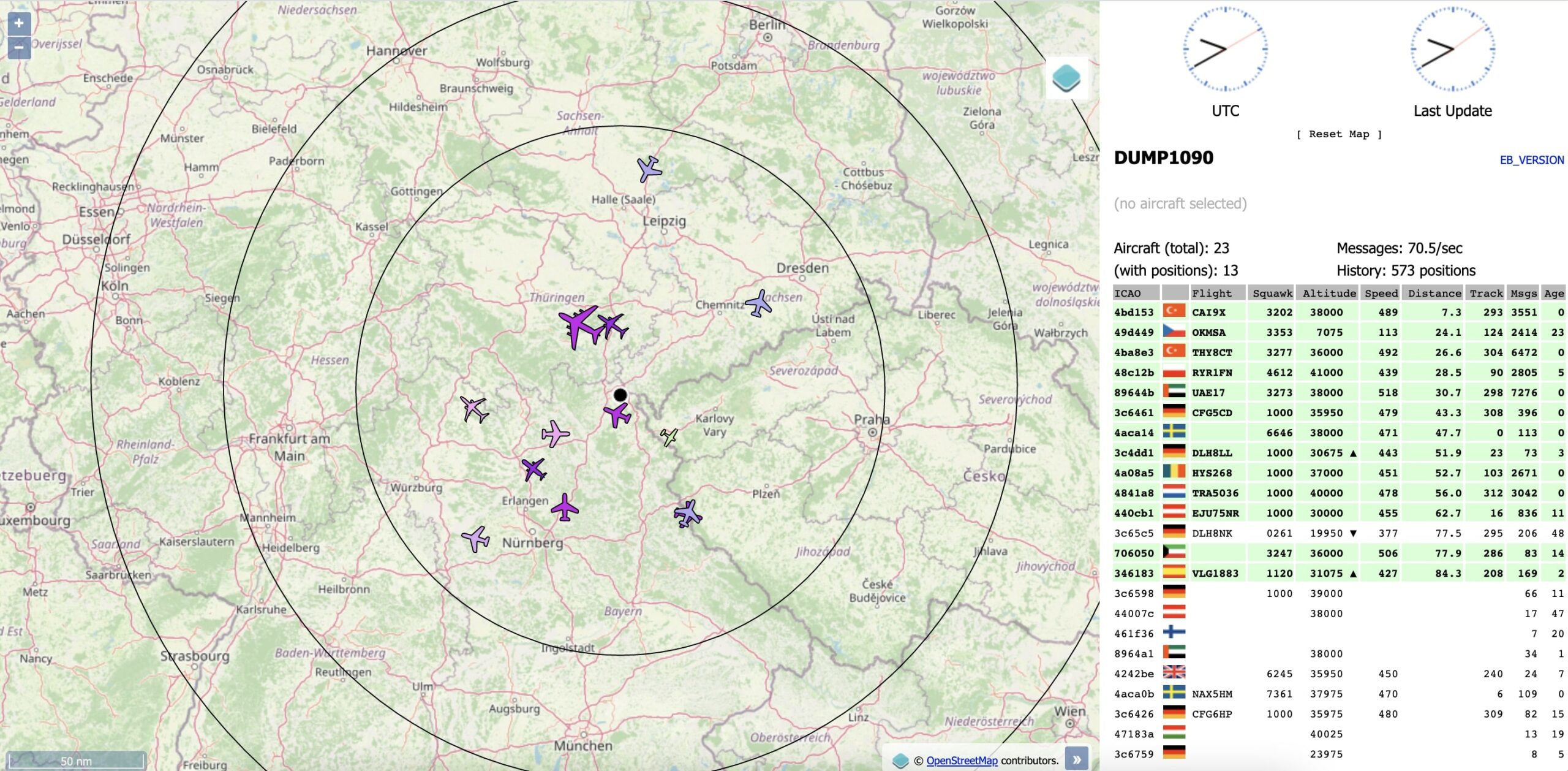
Task: Select flight UAE17 row
Action: [x=1339, y=392]
